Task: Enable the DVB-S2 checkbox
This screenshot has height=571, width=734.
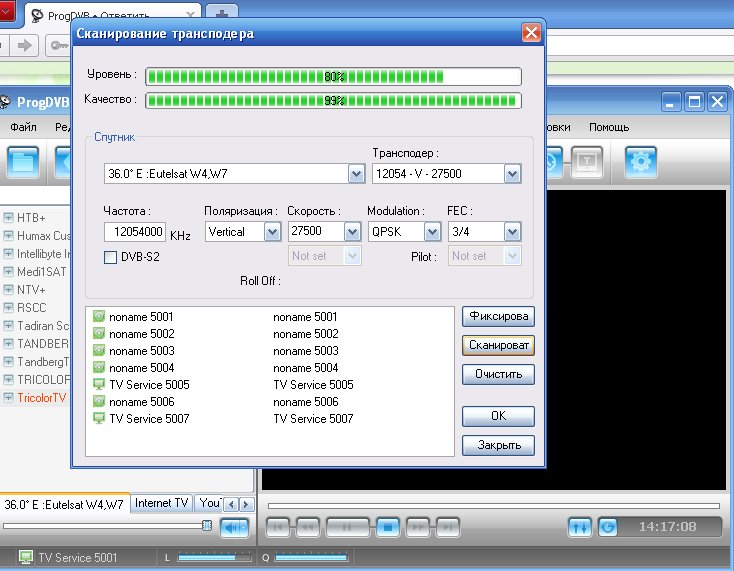Action: tap(111, 257)
